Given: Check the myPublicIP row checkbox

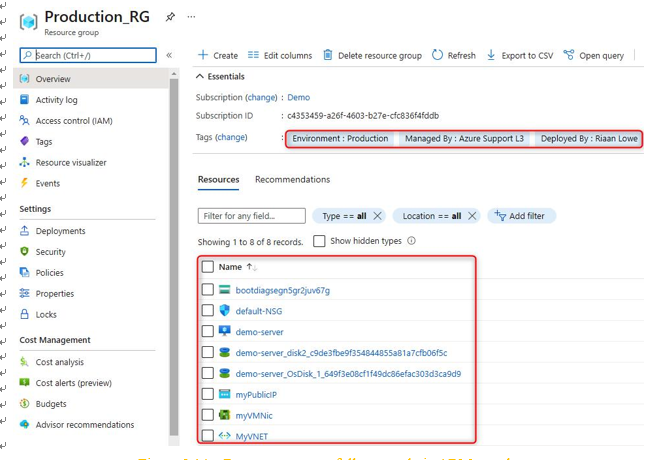Looking at the screenshot, I should [208, 394].
